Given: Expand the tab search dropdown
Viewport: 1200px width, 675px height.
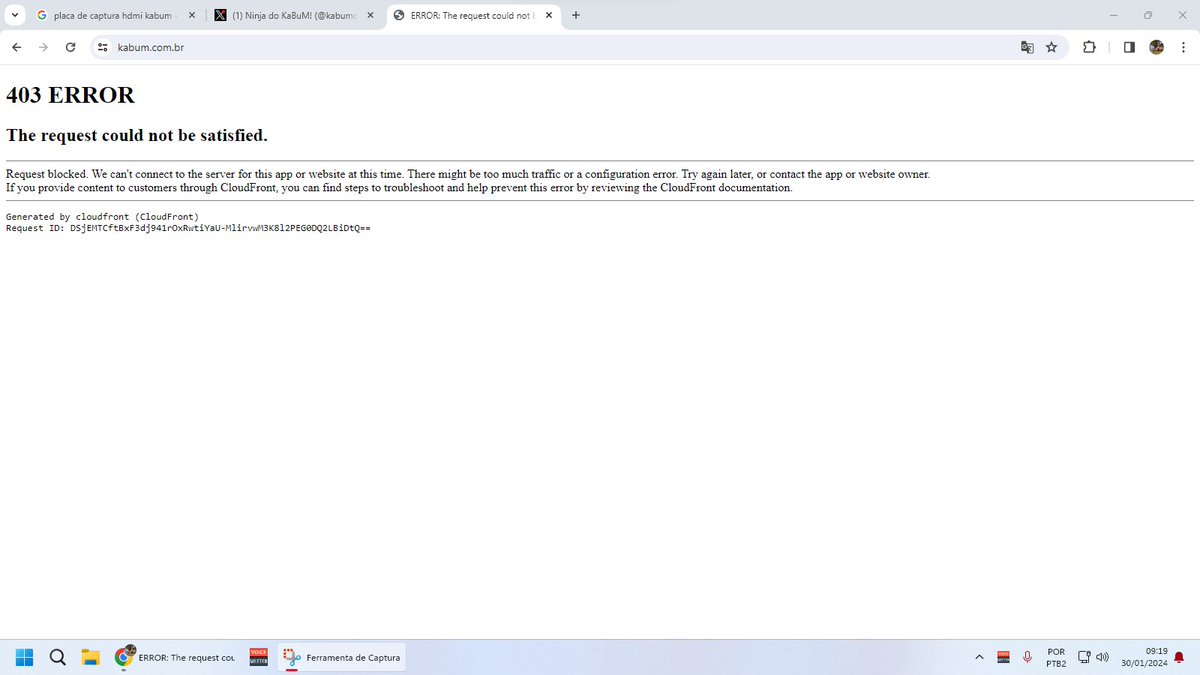Looking at the screenshot, I should 14,15.
